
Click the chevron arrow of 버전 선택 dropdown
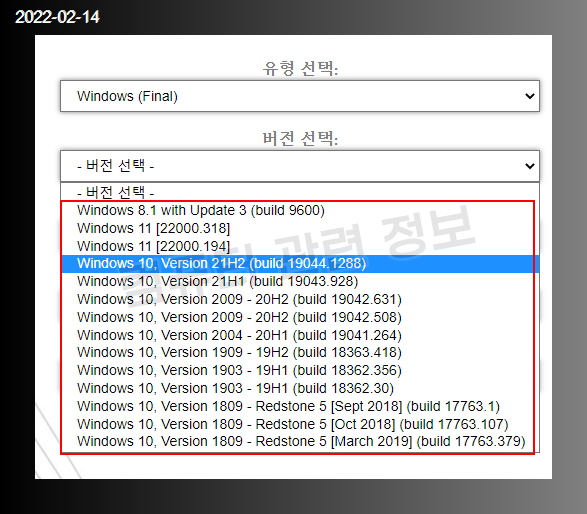(x=529, y=166)
